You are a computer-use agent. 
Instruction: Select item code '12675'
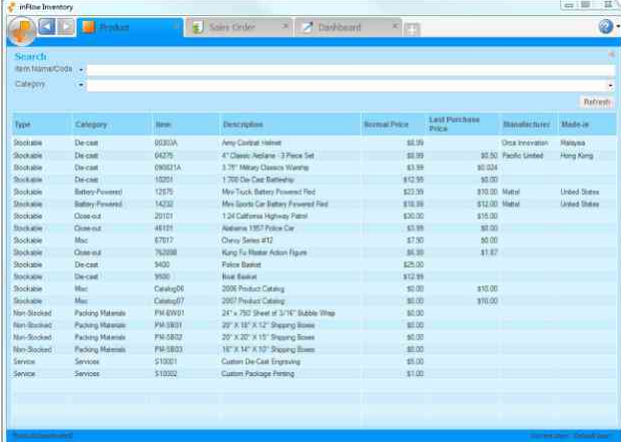(x=164, y=192)
